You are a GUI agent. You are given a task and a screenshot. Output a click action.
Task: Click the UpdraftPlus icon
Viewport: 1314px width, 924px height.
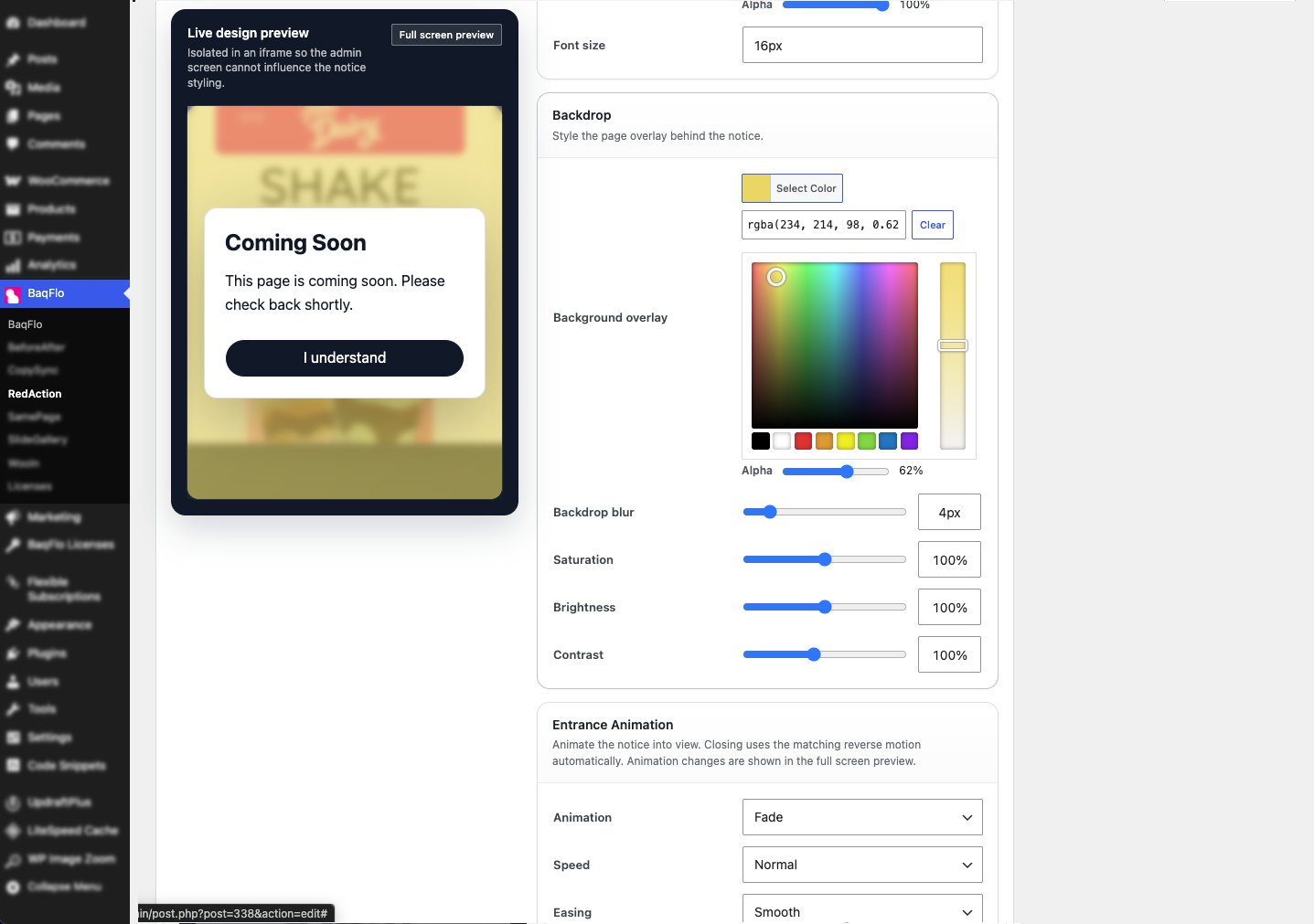point(13,802)
